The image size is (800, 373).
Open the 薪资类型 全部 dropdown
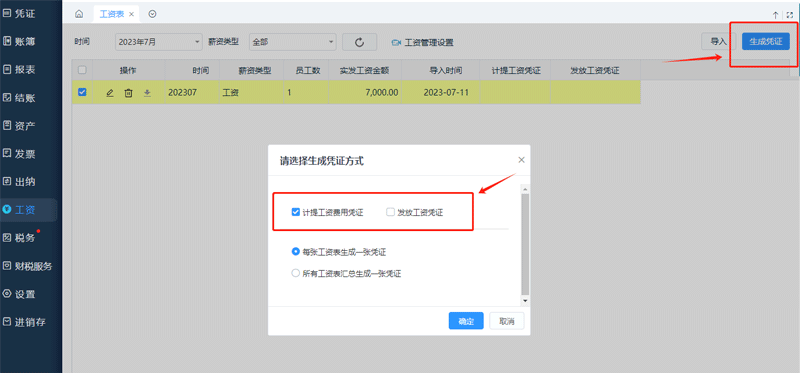pyautogui.click(x=293, y=42)
